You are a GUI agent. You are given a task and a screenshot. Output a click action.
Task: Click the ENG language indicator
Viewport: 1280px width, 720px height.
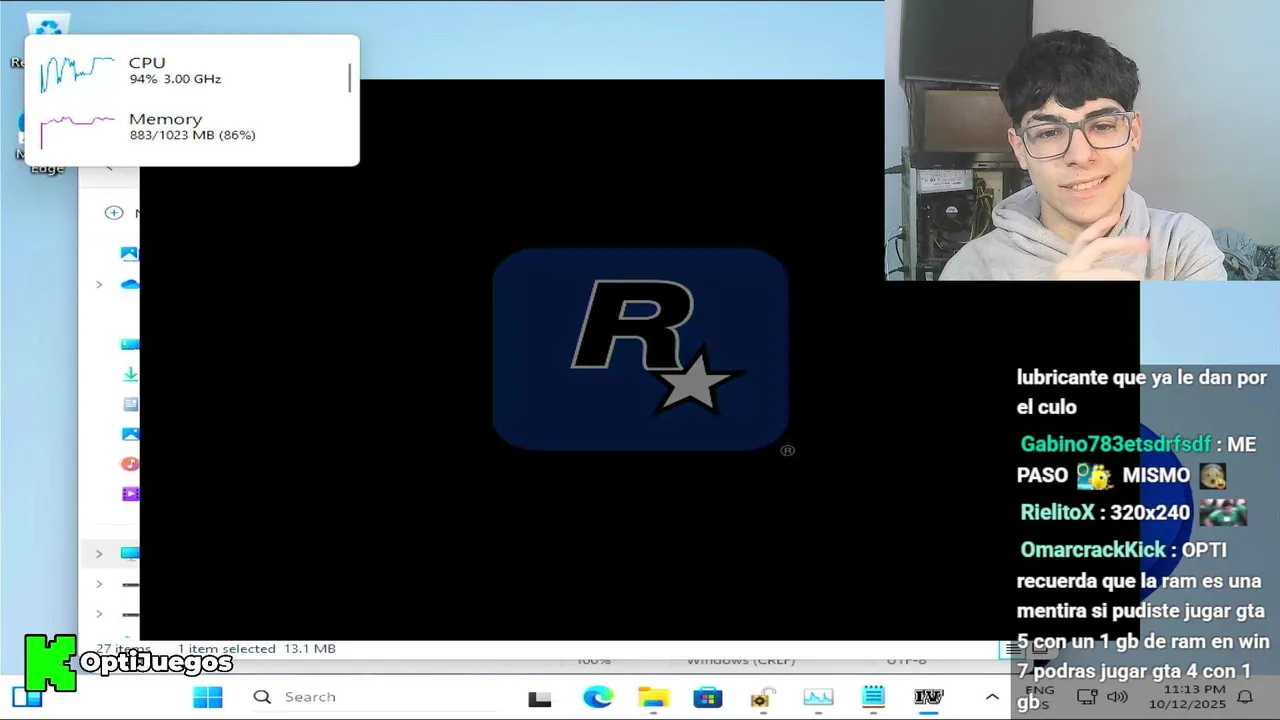click(x=1040, y=691)
